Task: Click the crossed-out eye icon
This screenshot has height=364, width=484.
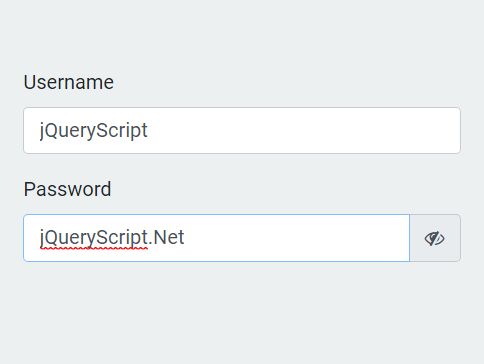Action: 434,238
